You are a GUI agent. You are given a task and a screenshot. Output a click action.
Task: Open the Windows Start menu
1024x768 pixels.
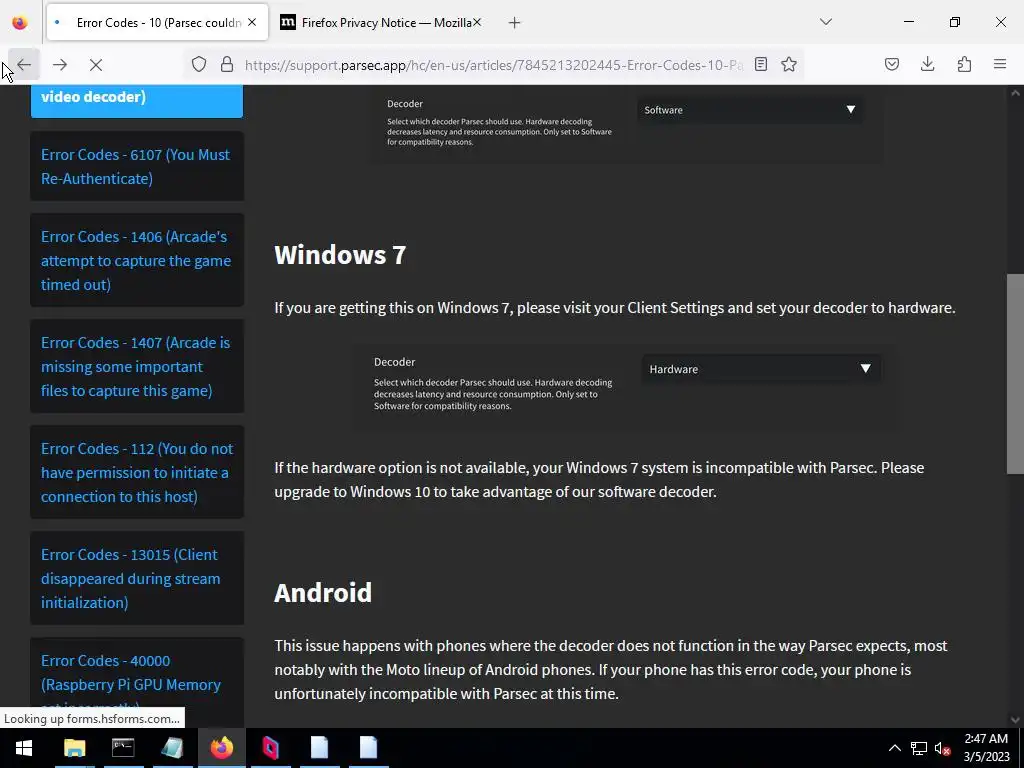[24, 748]
